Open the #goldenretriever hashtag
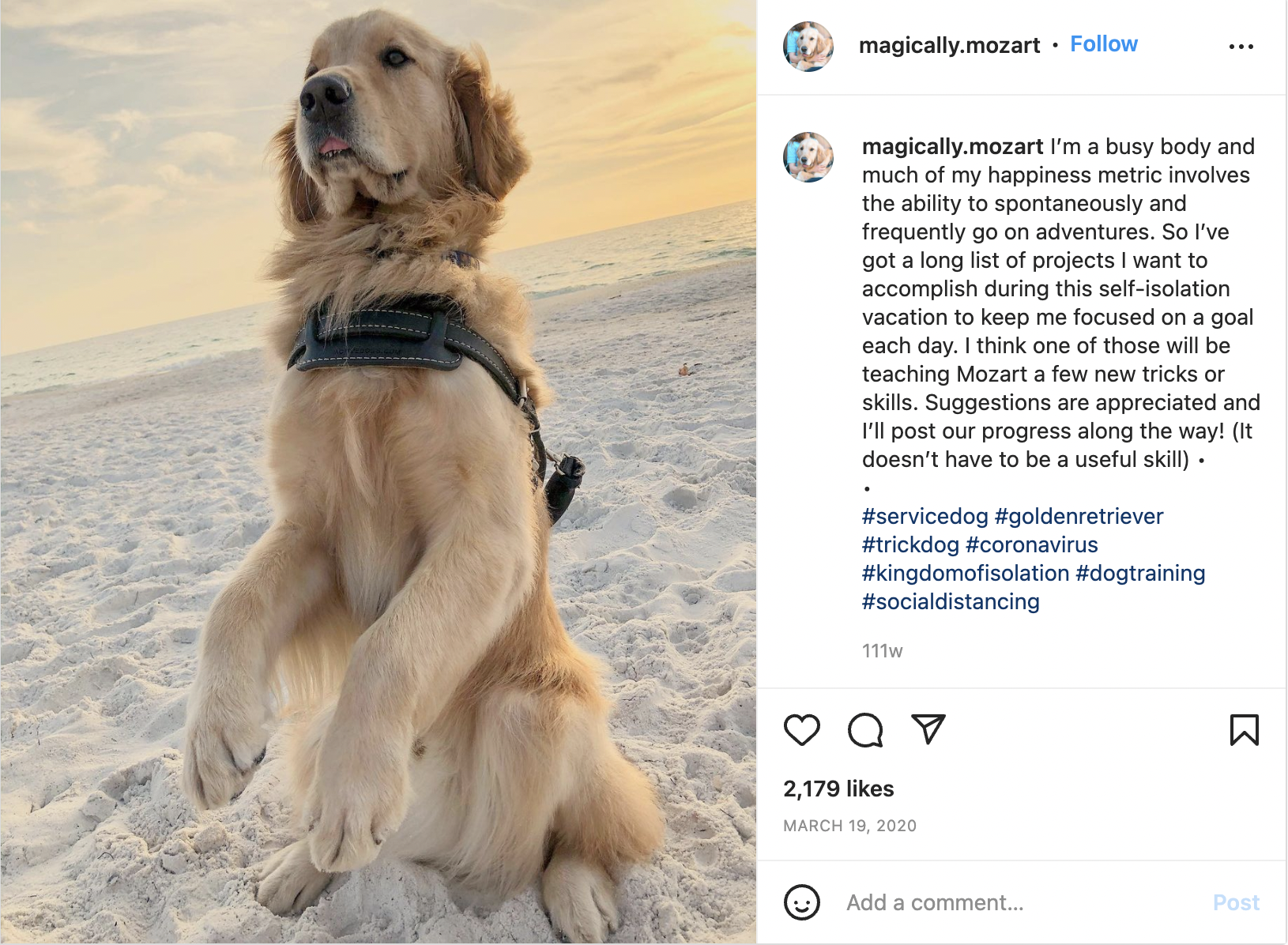Viewport: 1288px width, 945px height. pos(1079,517)
